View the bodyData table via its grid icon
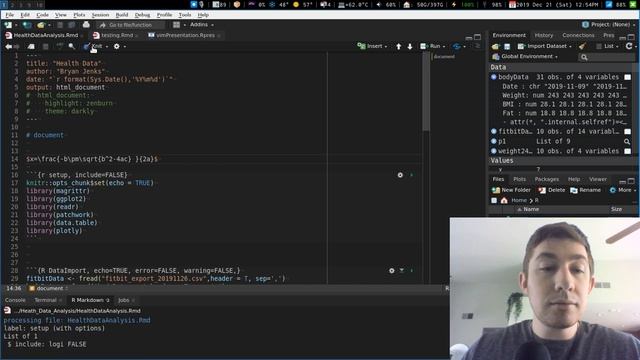The image size is (640, 360). [x=628, y=77]
